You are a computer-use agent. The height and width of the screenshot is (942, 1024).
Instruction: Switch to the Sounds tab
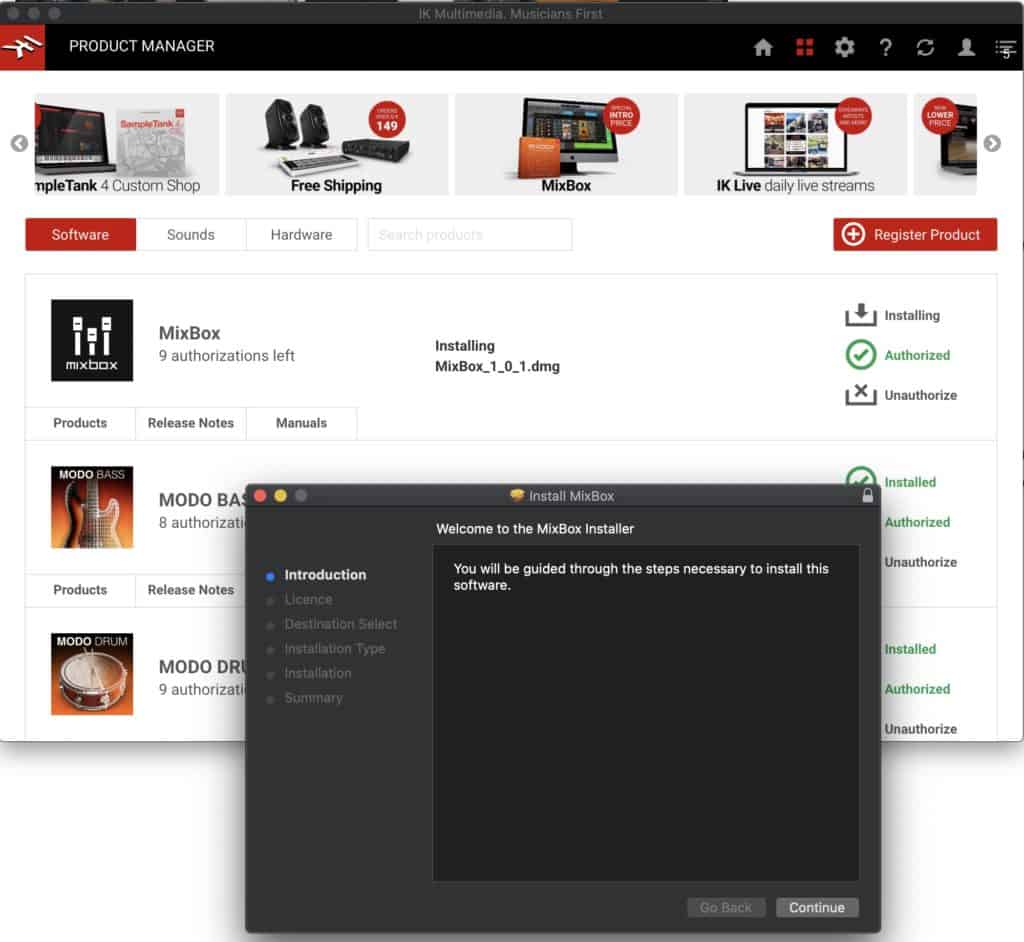click(x=191, y=235)
